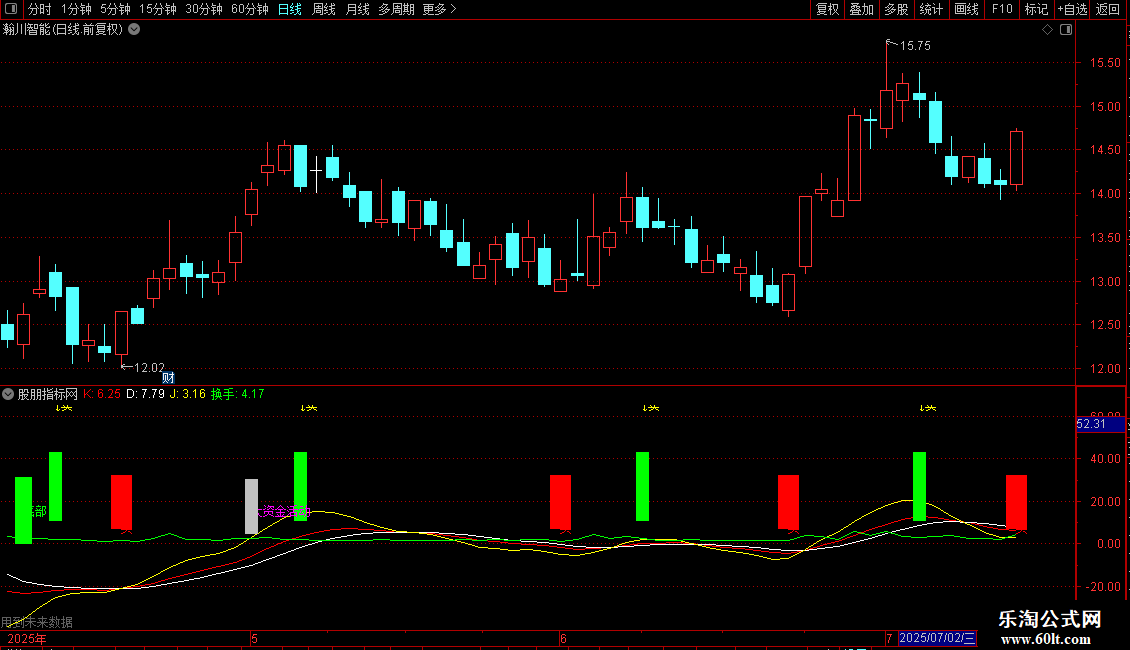Expand the 瀚川智能 chart title dropdown
The width and height of the screenshot is (1130, 650).
pyautogui.click(x=134, y=30)
